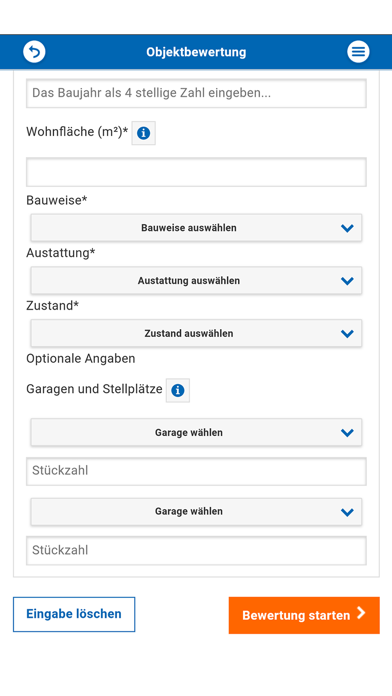Screen dimensions: 392x696
Task: Focus the Baujahr input field
Action: coord(196,93)
